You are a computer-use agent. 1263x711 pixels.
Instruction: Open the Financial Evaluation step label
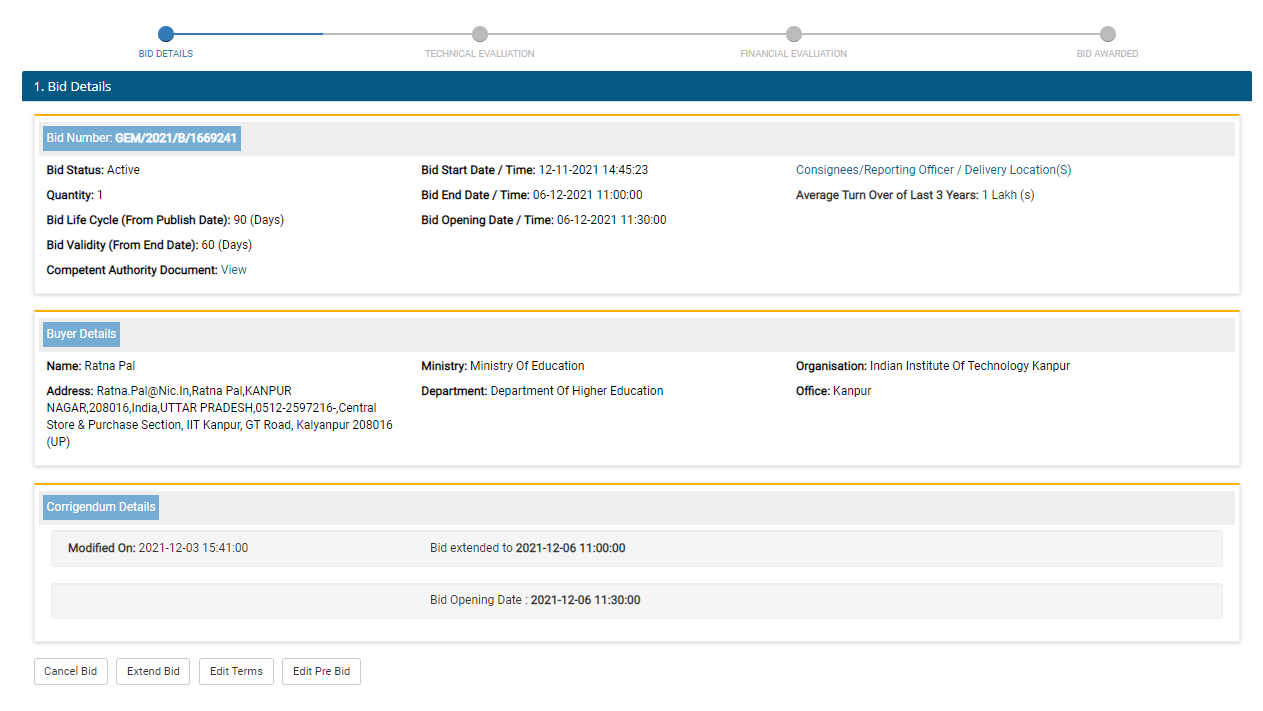pyautogui.click(x=793, y=54)
